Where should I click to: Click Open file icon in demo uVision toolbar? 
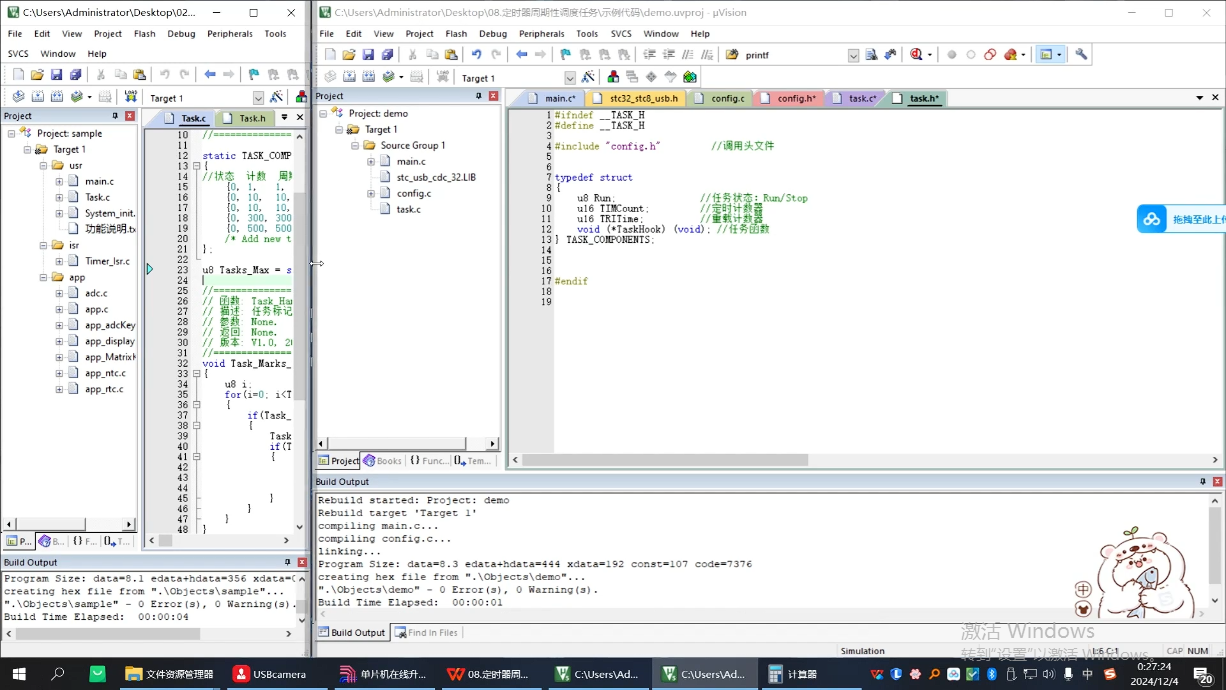pos(349,55)
